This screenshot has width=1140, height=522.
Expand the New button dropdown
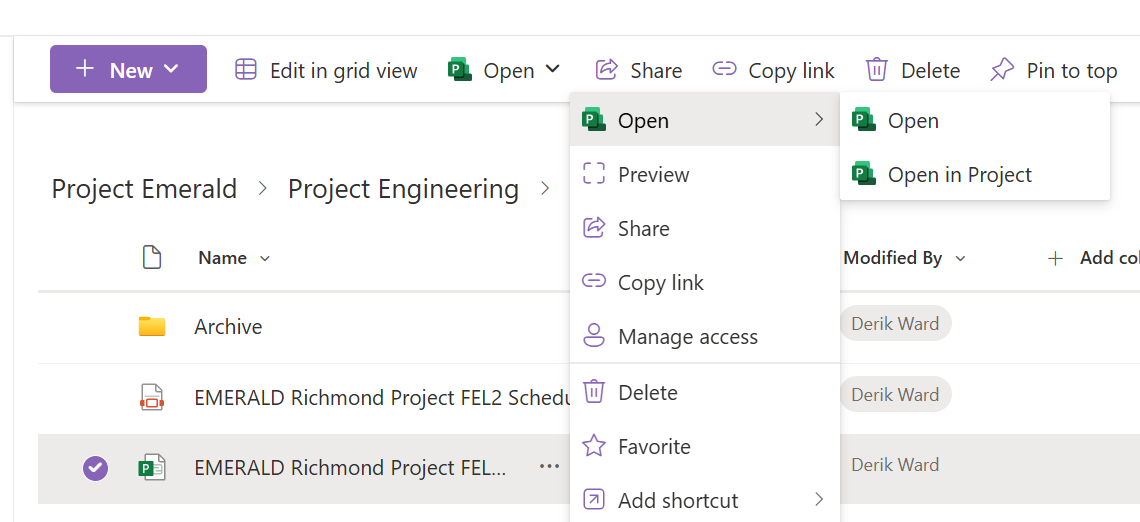[x=172, y=69]
